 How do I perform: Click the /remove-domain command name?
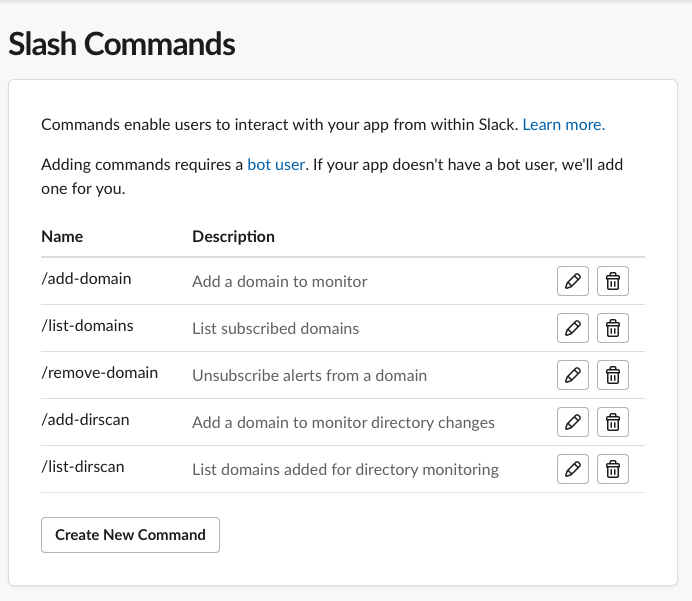click(x=99, y=373)
